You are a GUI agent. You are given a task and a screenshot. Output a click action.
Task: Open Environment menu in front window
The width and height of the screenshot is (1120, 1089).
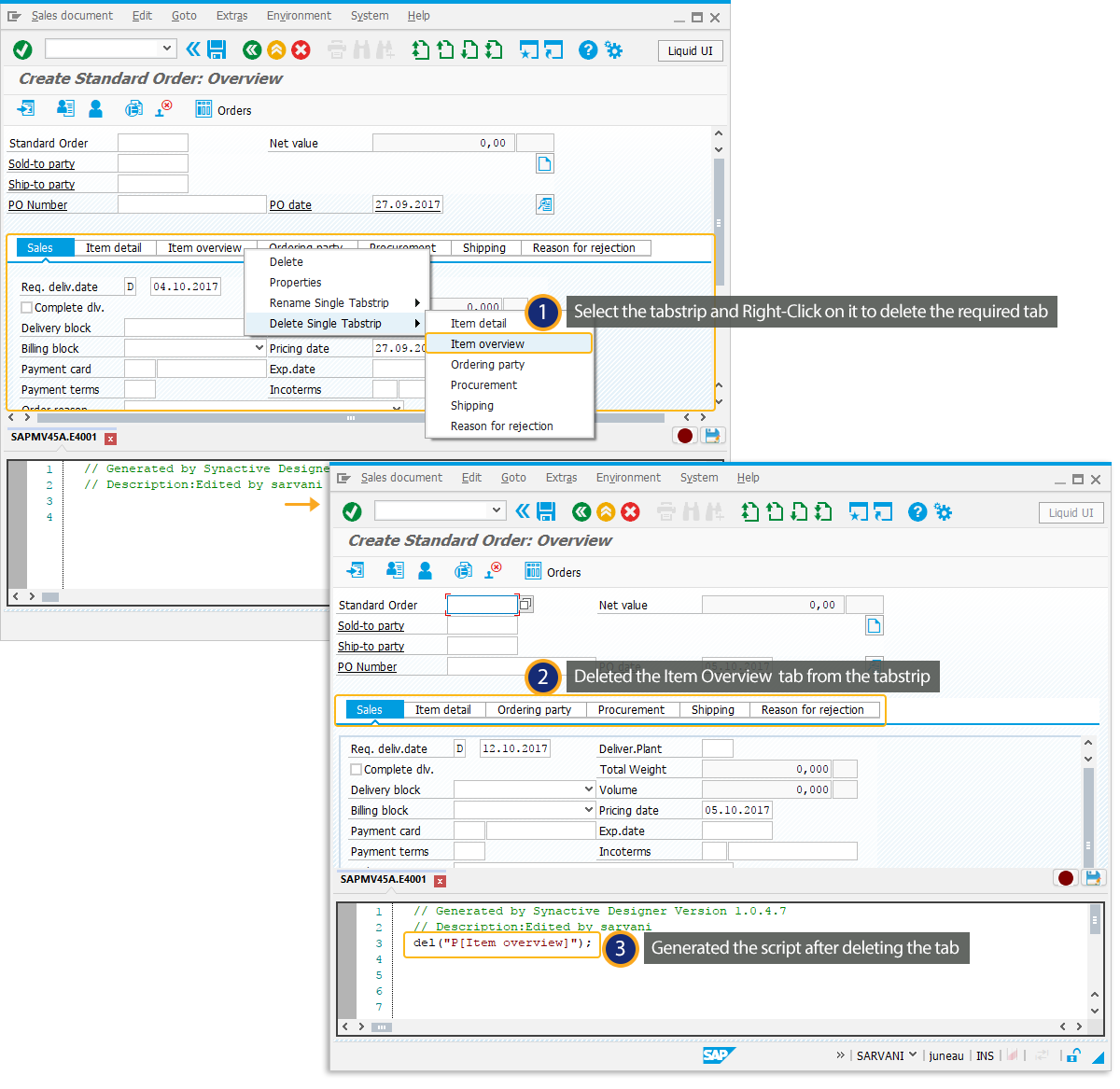[628, 477]
